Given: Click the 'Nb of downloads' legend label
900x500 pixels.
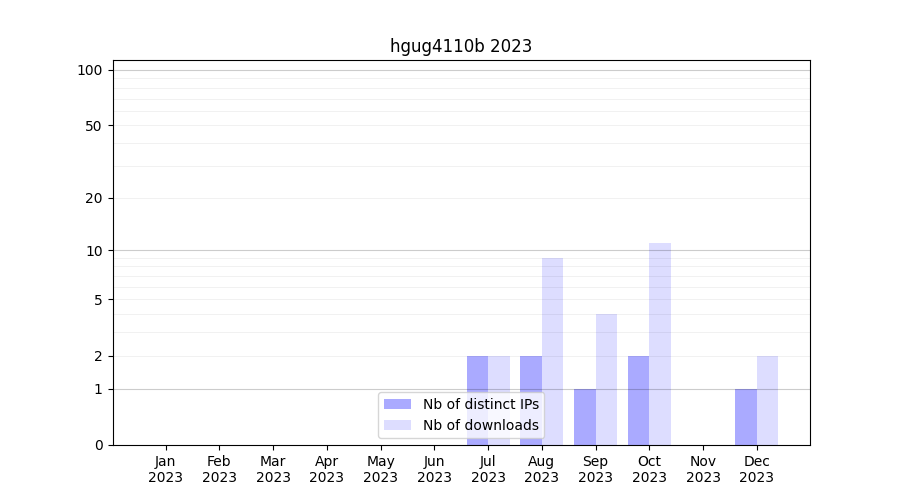Looking at the screenshot, I should tap(480, 425).
